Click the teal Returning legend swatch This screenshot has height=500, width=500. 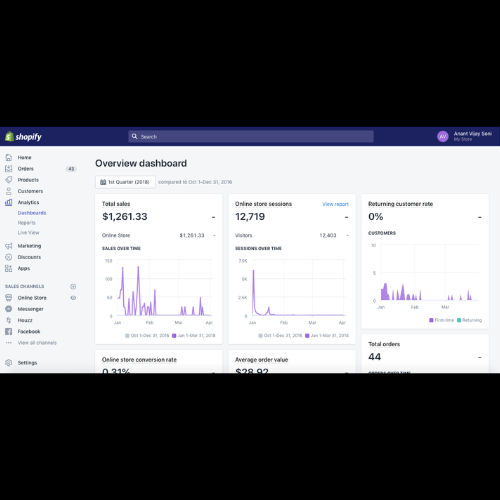point(459,320)
